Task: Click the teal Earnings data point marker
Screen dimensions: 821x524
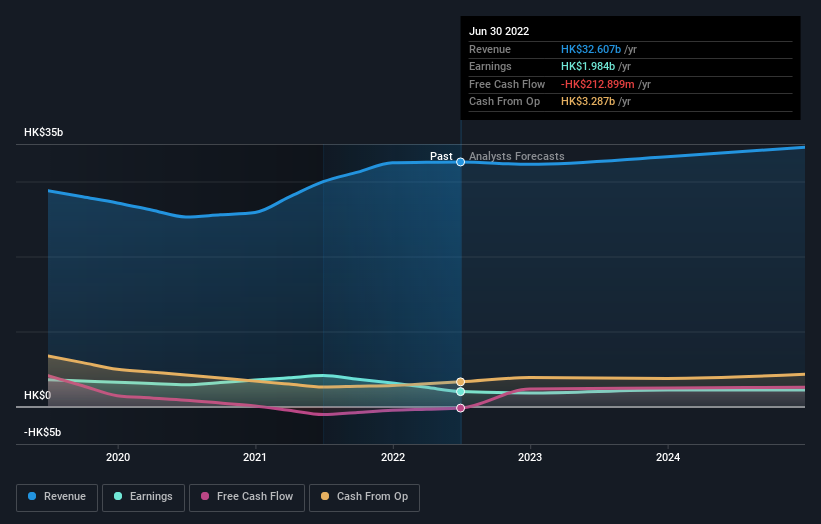Action: (460, 392)
